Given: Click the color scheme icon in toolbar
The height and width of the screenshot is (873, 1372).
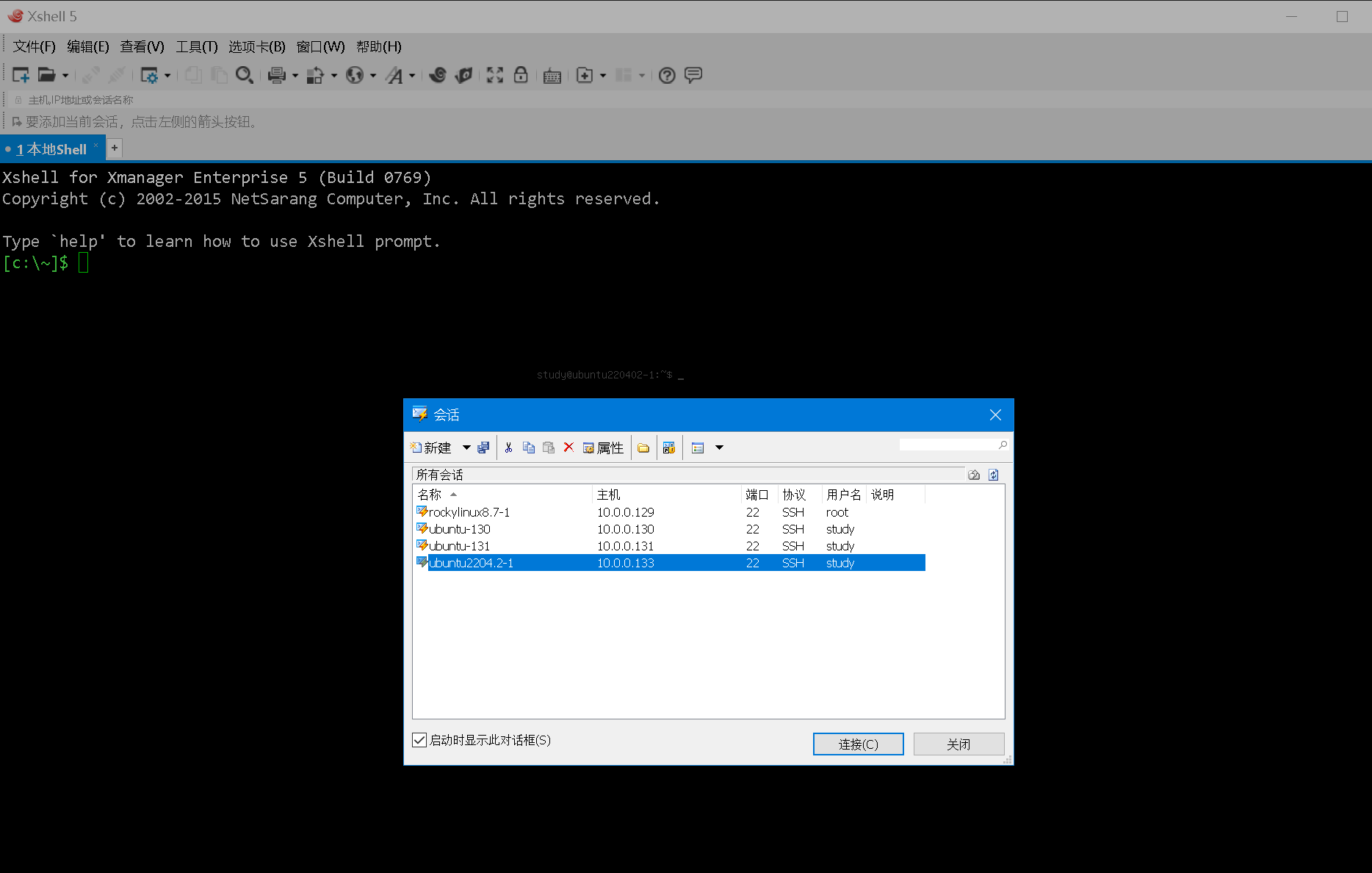Looking at the screenshot, I should coord(315,75).
